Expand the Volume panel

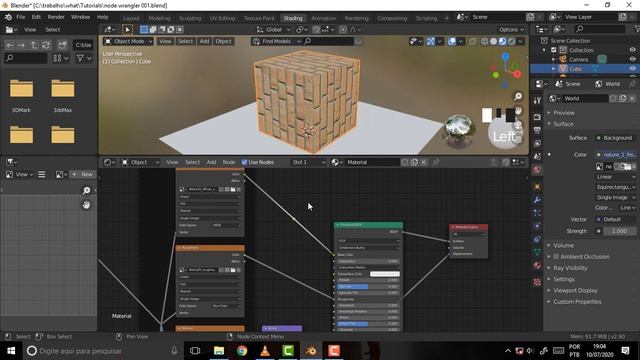click(x=563, y=245)
